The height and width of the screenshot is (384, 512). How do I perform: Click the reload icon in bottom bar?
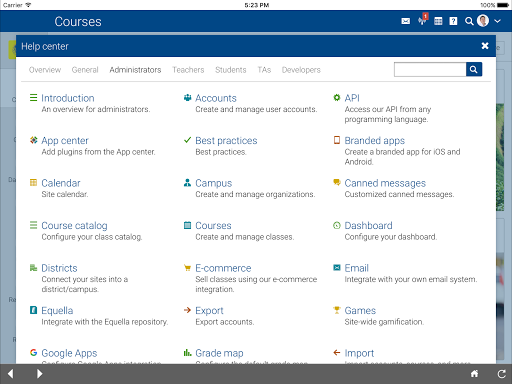502,374
